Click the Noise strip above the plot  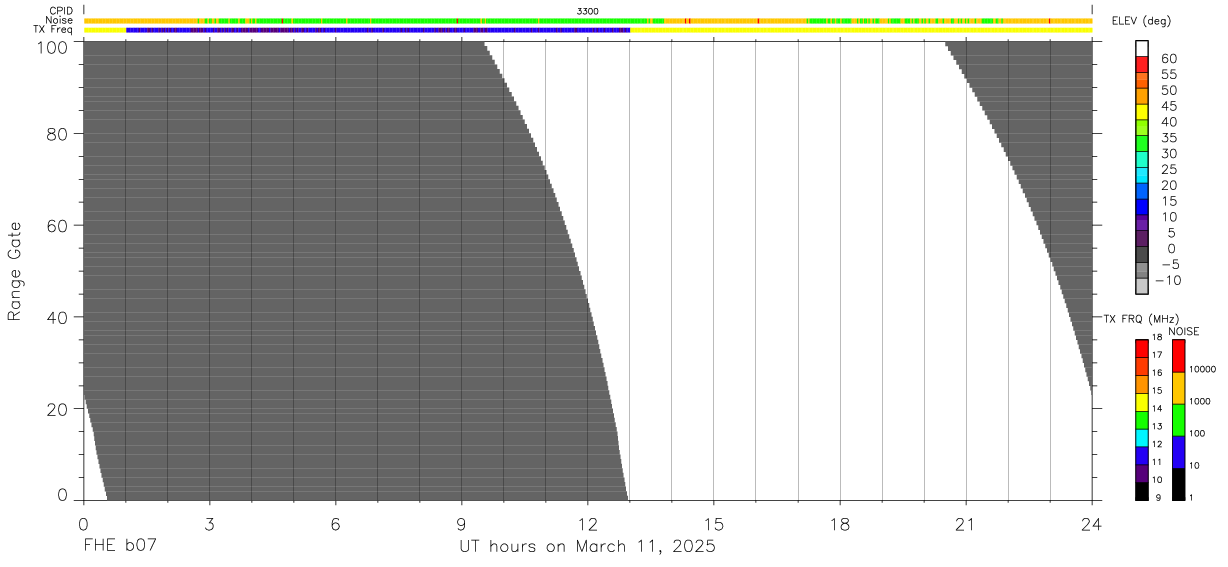pos(588,21)
